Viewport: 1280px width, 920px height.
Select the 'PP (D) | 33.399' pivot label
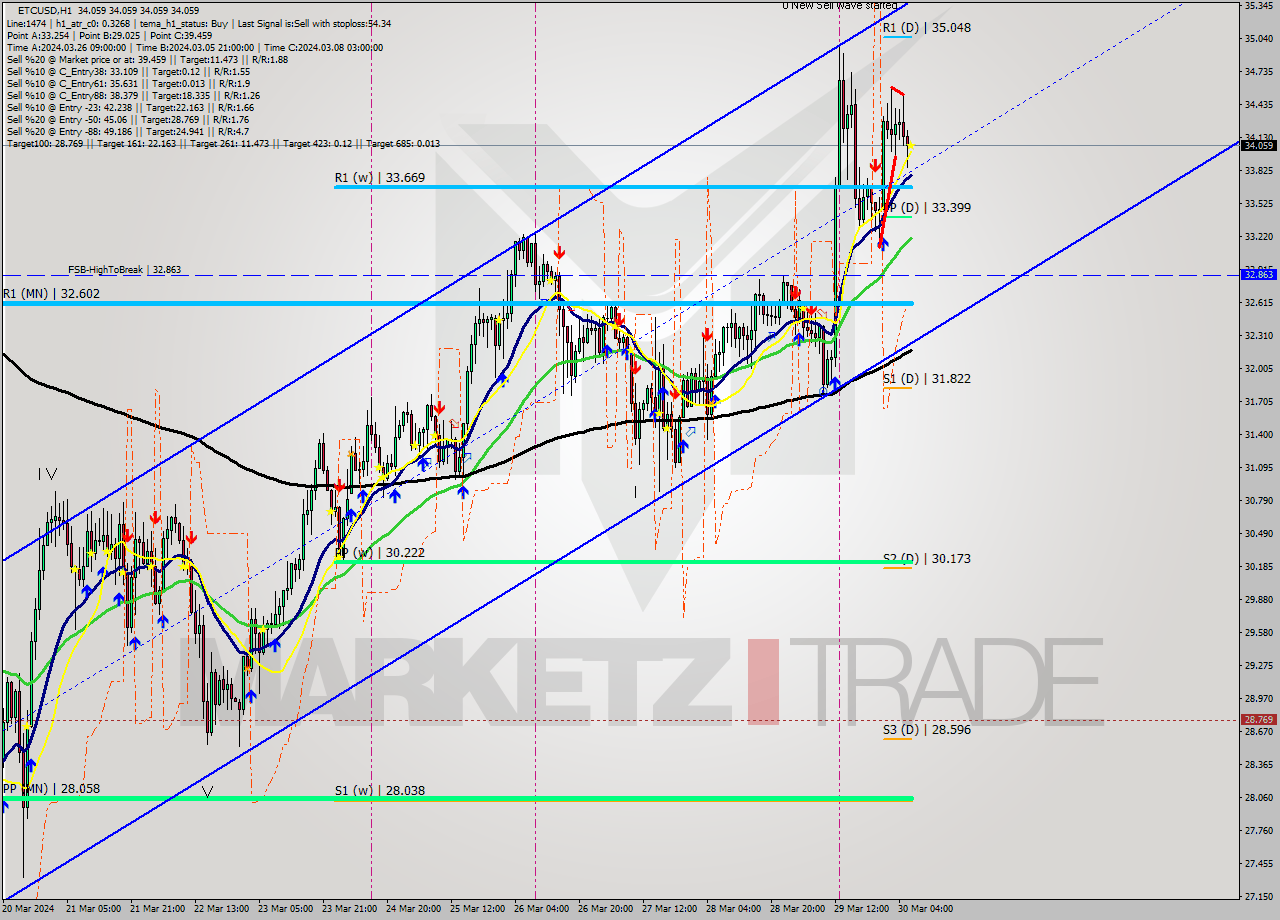coord(929,208)
